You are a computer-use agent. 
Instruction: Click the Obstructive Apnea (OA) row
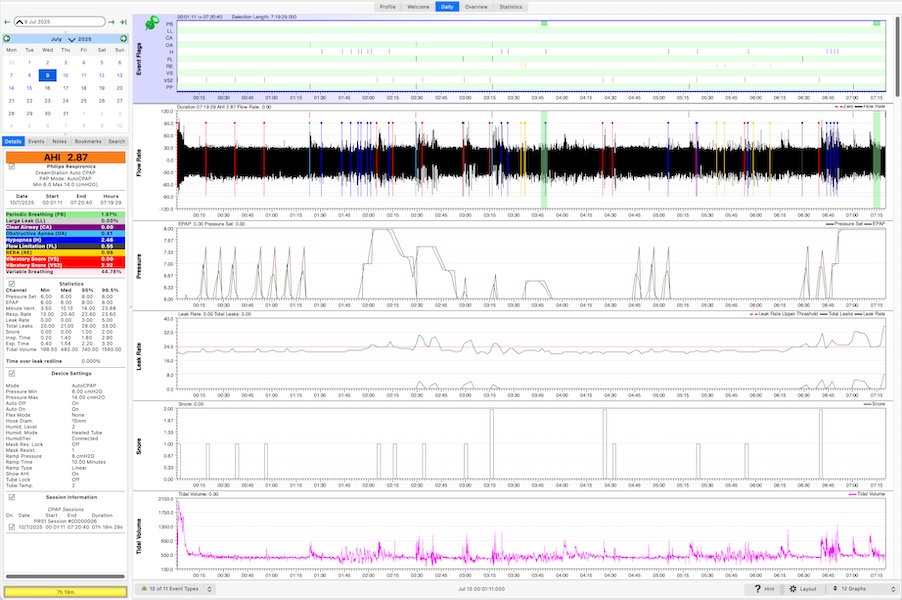(x=66, y=234)
